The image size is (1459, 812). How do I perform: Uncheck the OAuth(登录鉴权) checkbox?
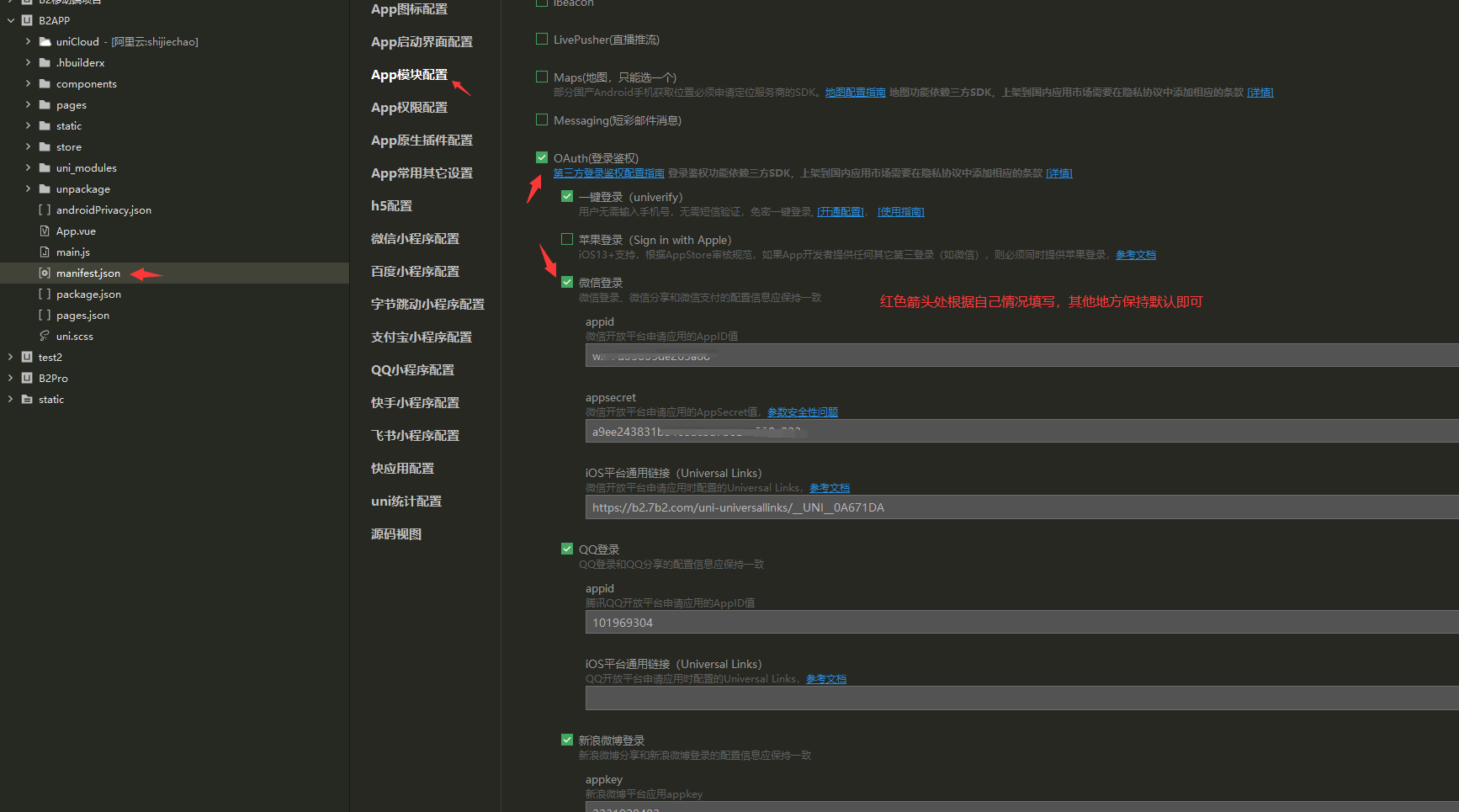(542, 157)
